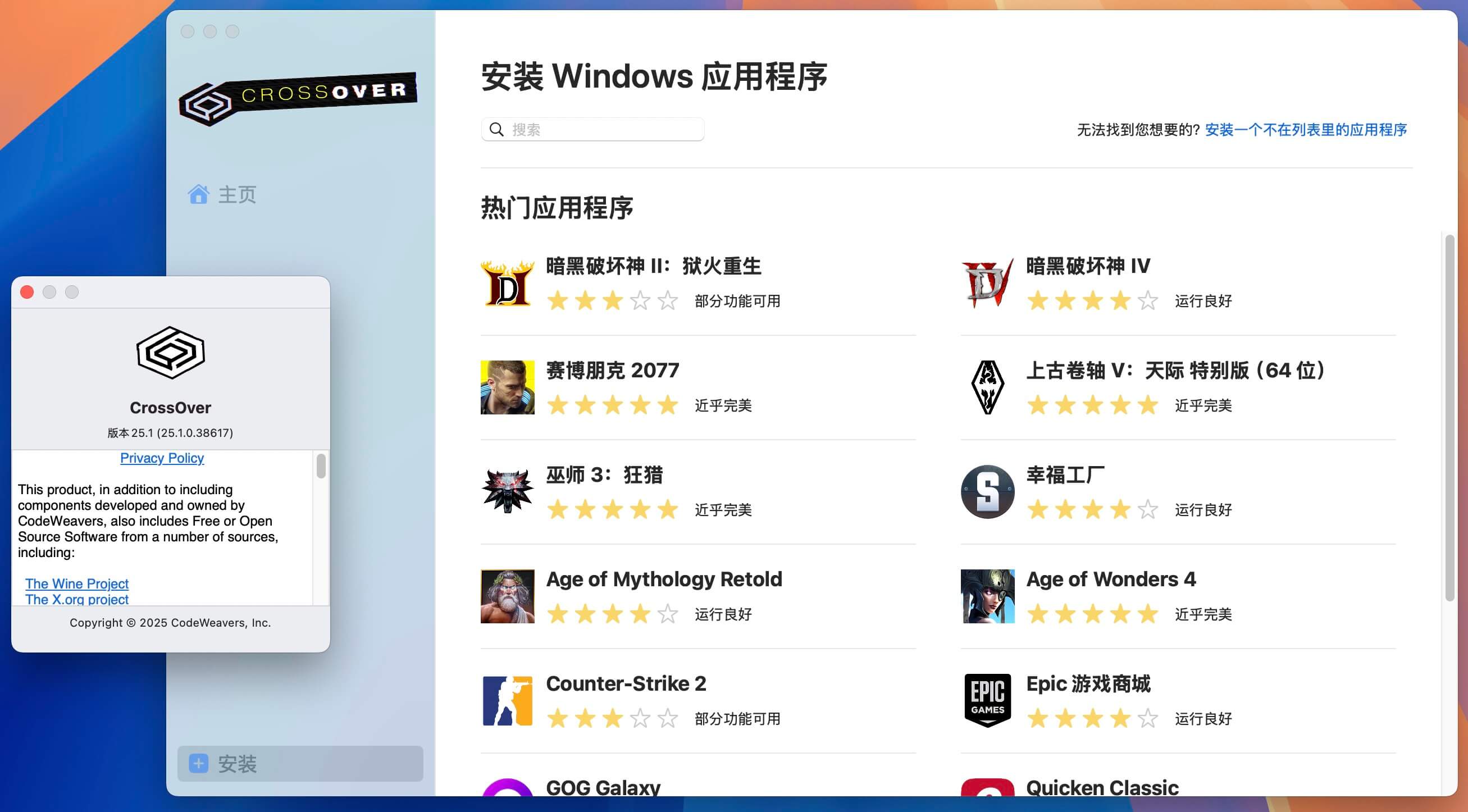Click the About dialog text scrollbar

pos(321,466)
